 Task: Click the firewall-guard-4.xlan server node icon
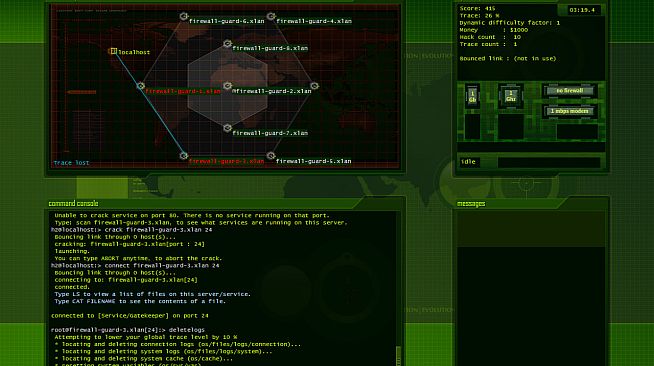pos(271,16)
